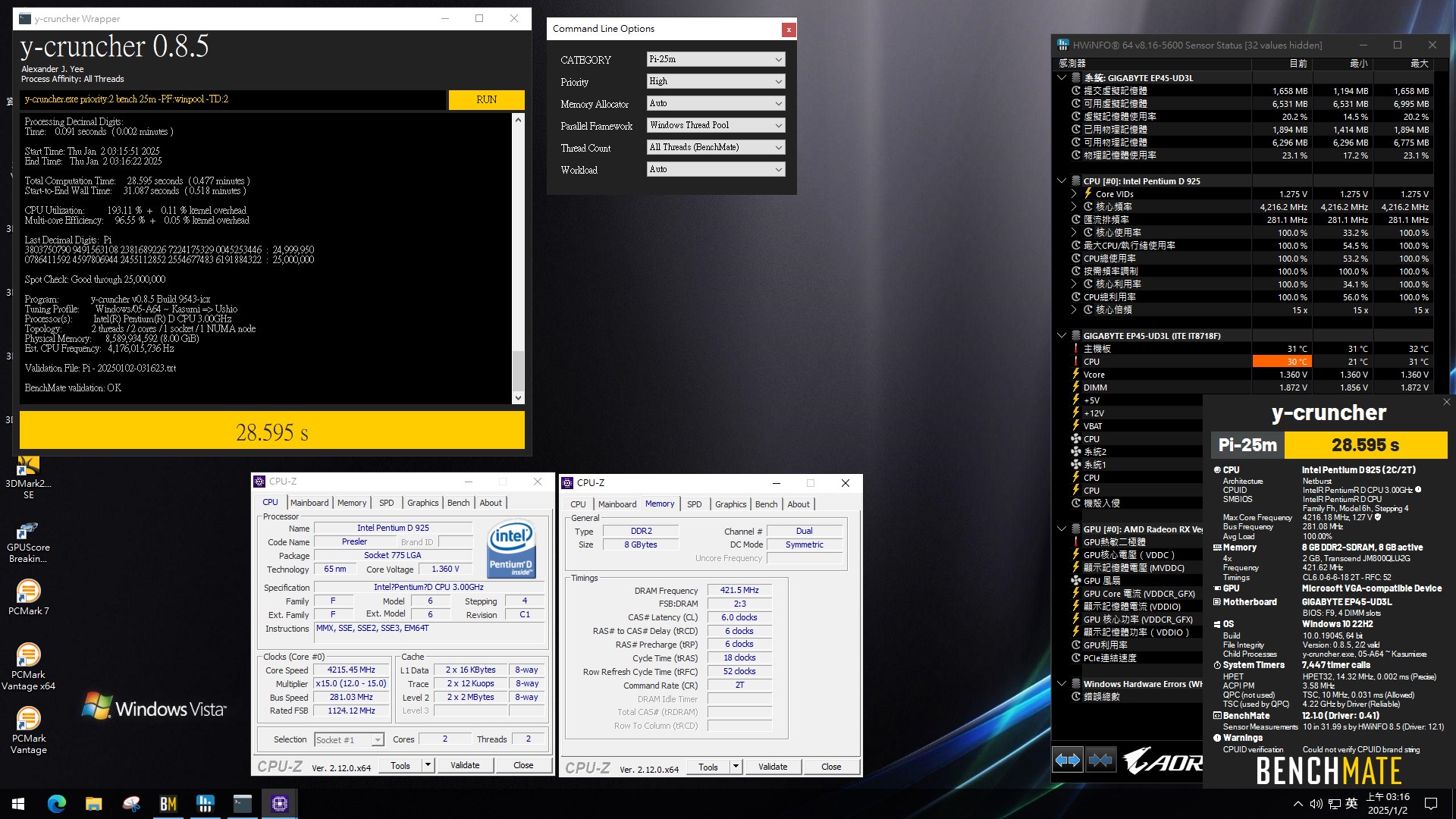Switch to Memory tab in left CPU-Z

352,503
